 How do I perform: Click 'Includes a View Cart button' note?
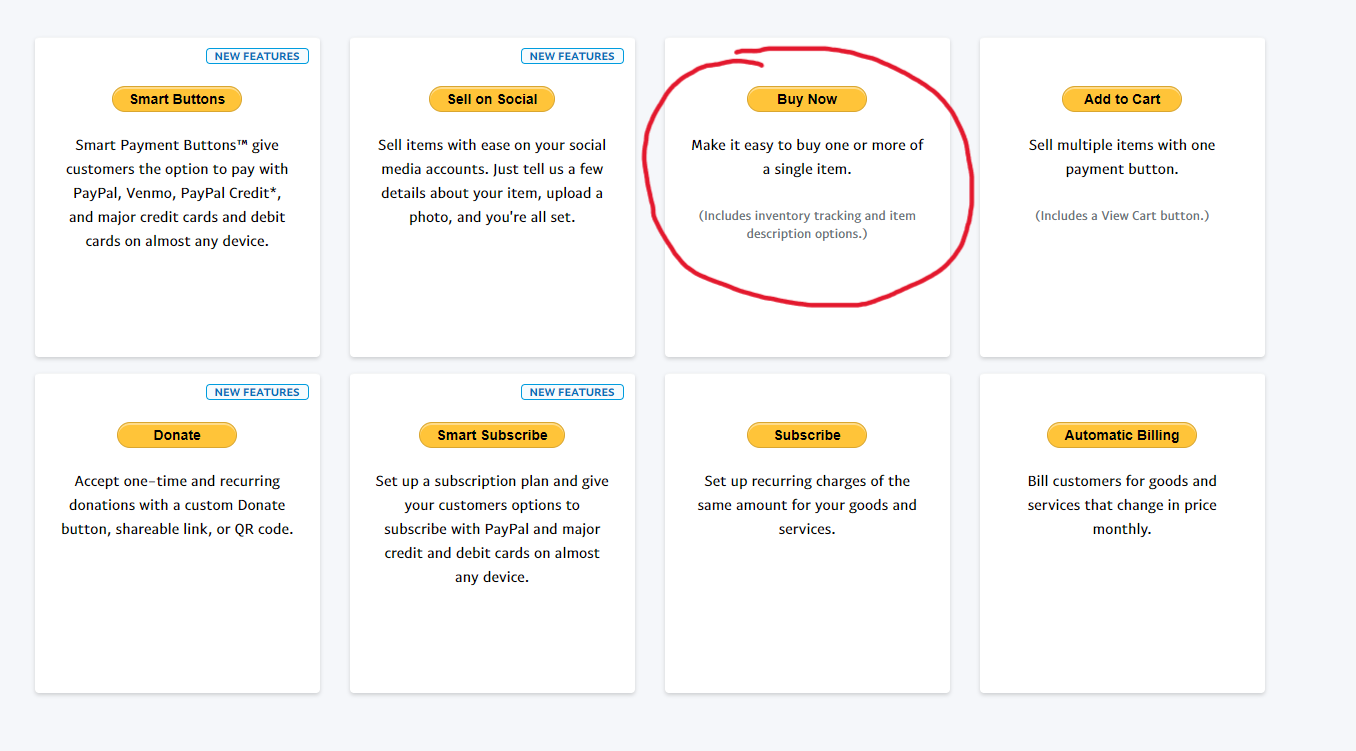[1122, 215]
